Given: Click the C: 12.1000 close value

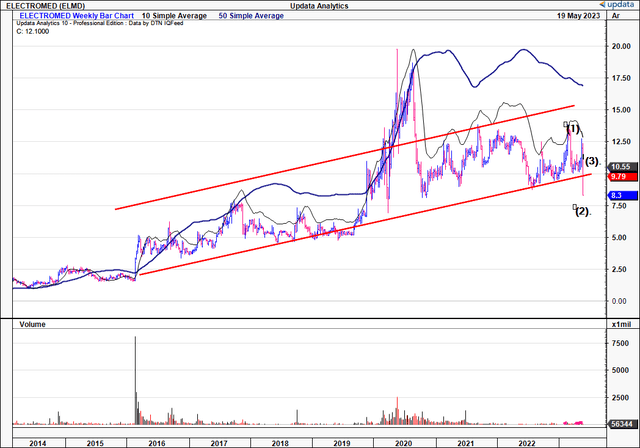Looking at the screenshot, I should tap(33, 31).
